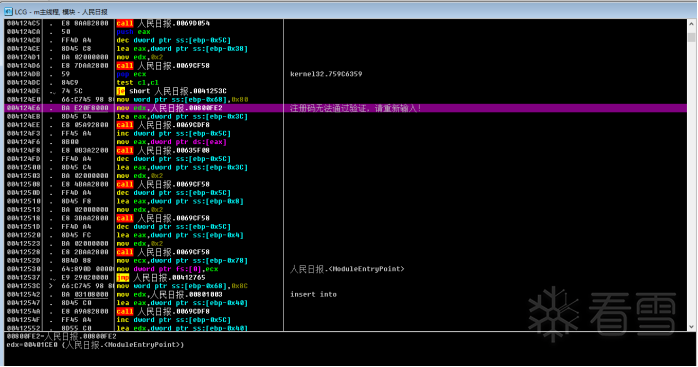This screenshot has width=698, height=367.
Task: Select 'mov edx' 00801083 instruction row
Action: [x=169, y=294]
